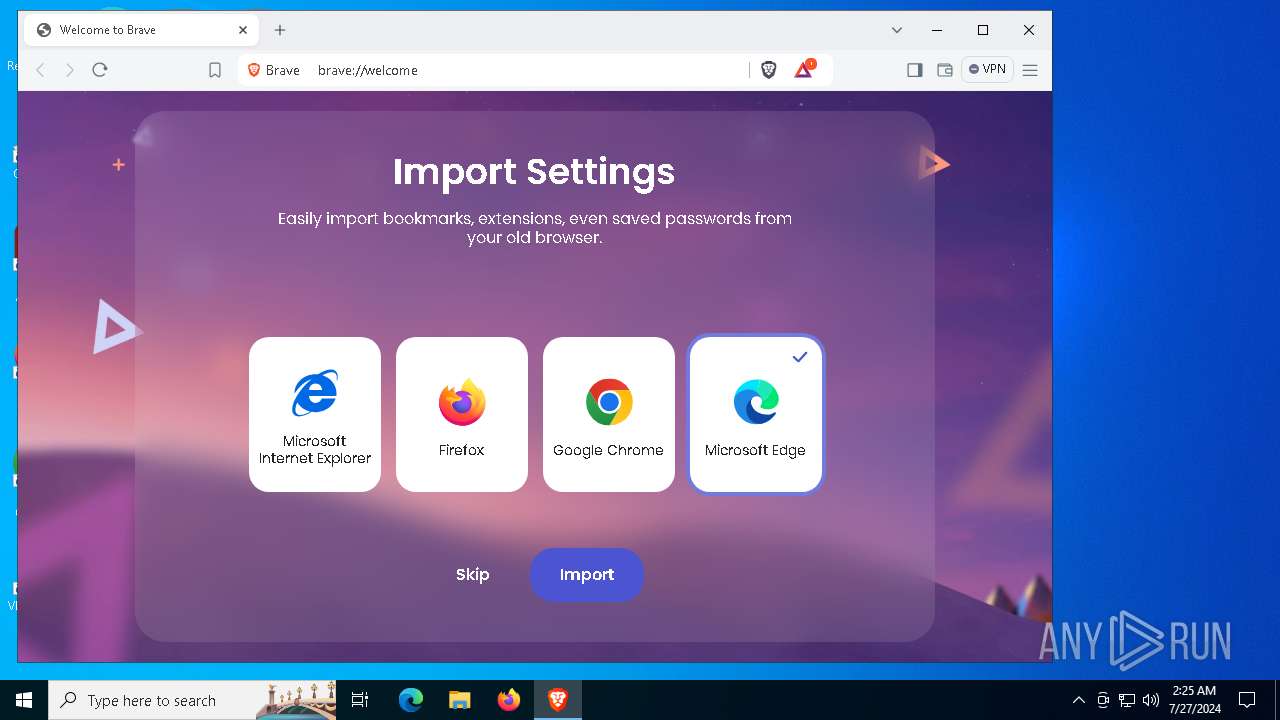Click Brave icon in taskbar

tap(558, 700)
